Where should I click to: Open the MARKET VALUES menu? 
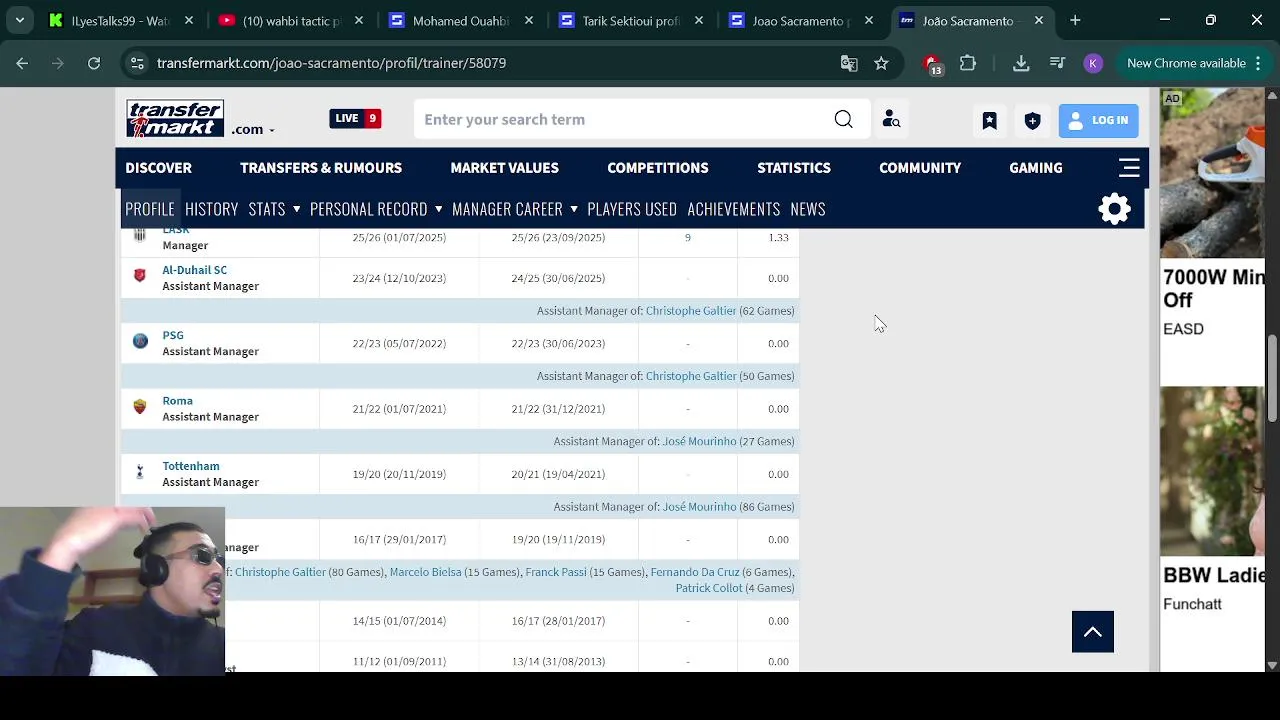coord(504,168)
